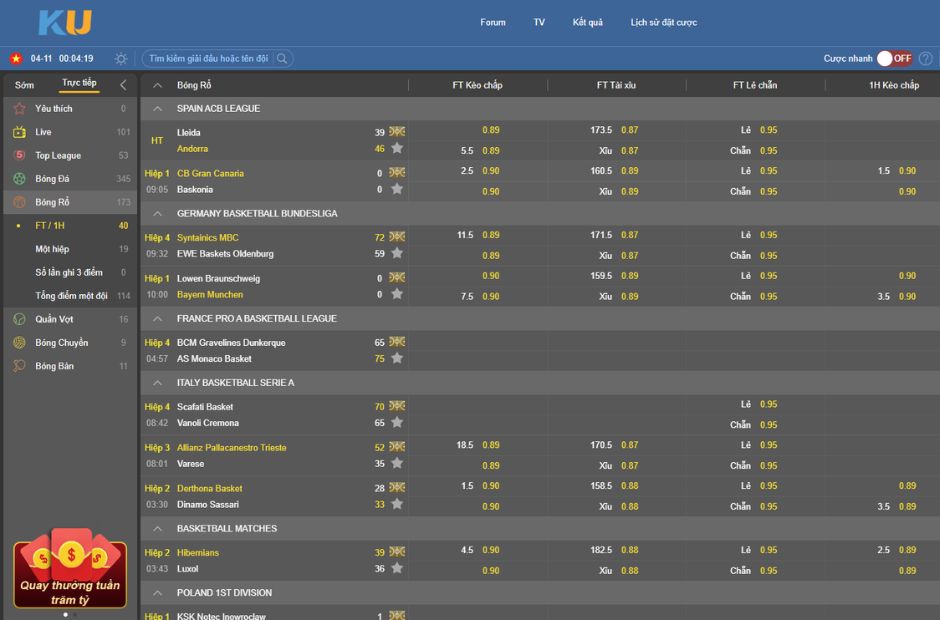This screenshot has width=940, height=620.
Task: Click the Vietnam flag language icon
Action: point(16,58)
